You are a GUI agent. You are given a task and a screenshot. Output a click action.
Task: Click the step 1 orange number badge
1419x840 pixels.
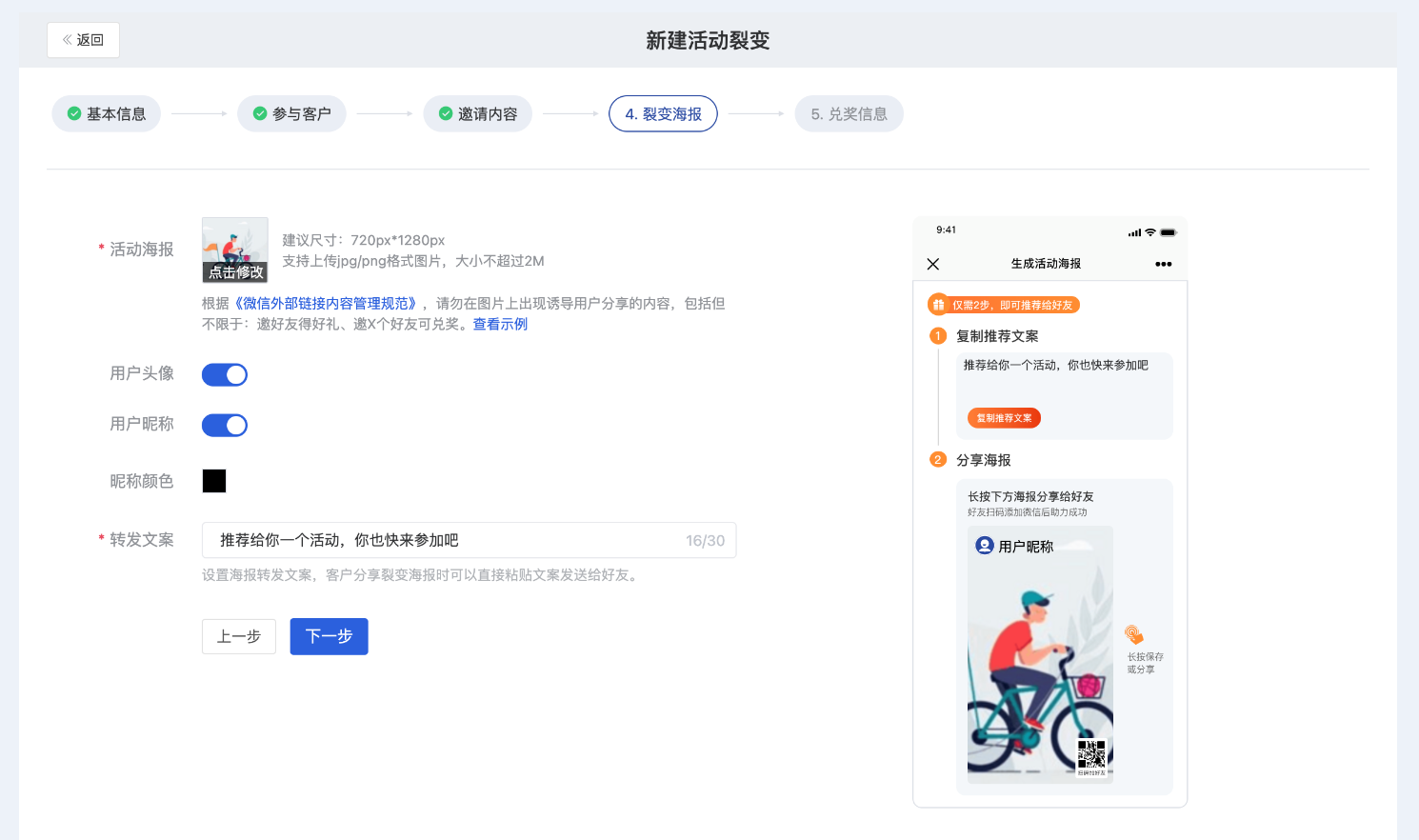pos(938,335)
